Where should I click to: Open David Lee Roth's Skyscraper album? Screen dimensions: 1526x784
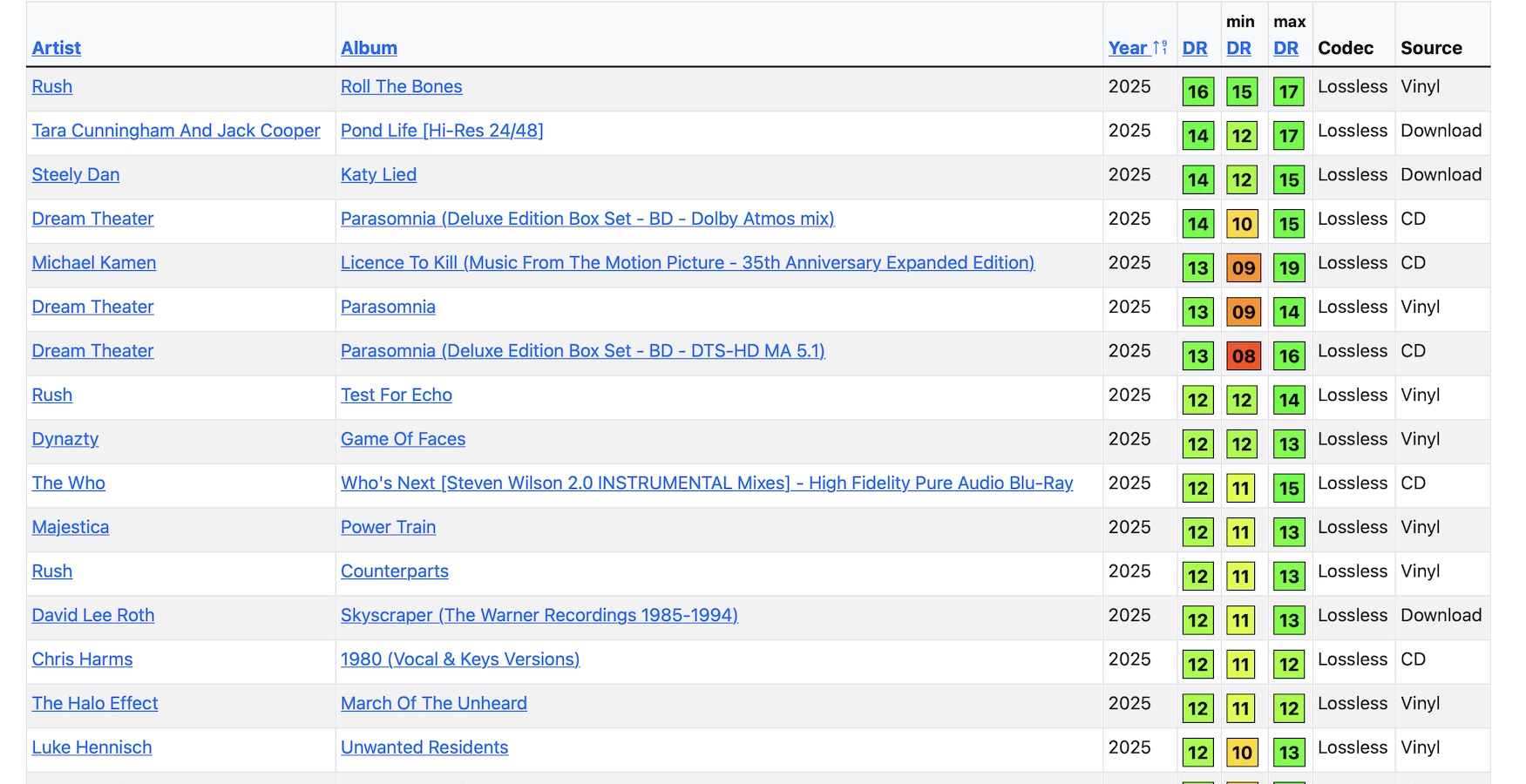click(539, 615)
